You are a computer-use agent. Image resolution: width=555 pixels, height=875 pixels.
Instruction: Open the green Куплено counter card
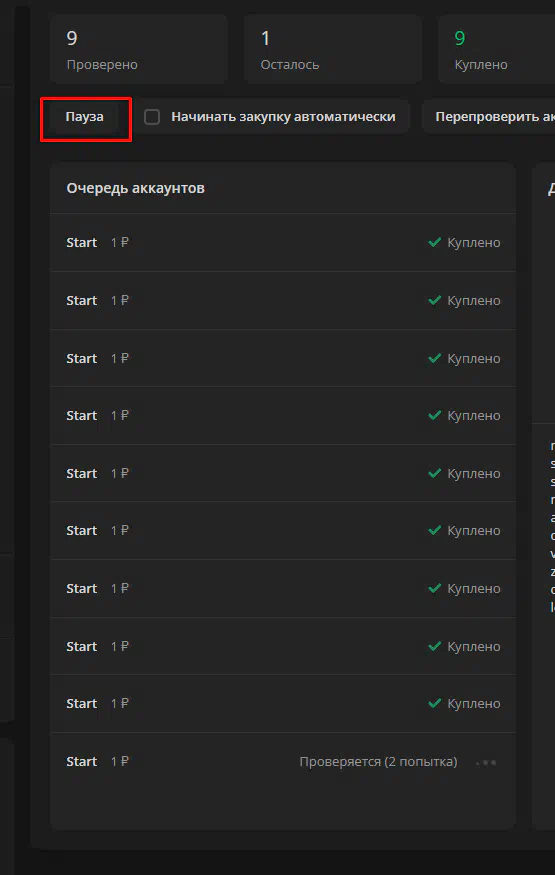[x=496, y=50]
